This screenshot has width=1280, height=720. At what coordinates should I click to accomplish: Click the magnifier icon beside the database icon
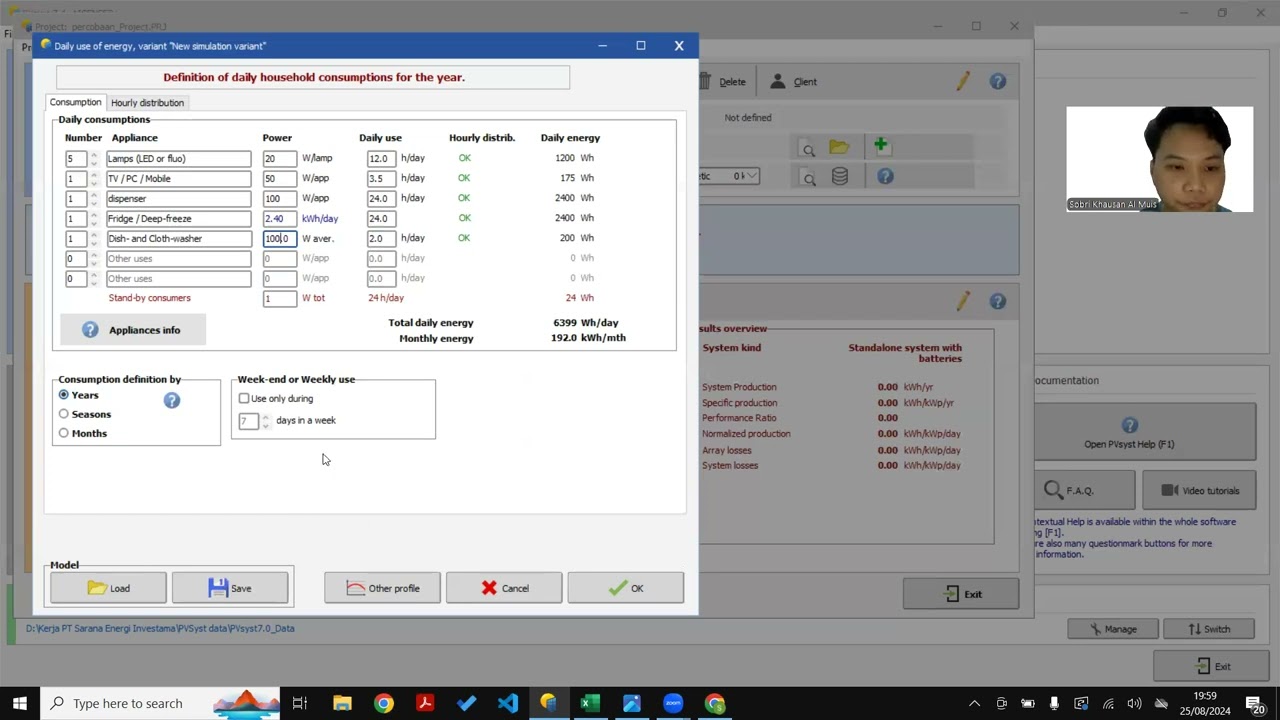pos(808,178)
